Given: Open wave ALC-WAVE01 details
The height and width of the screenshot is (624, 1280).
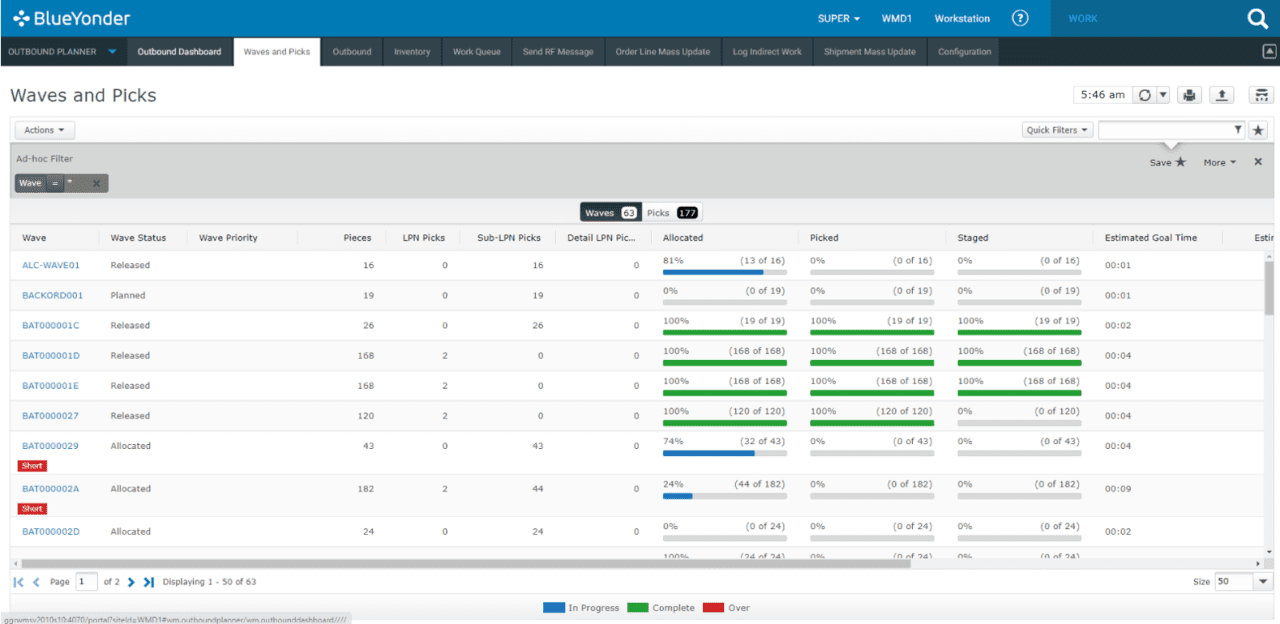Looking at the screenshot, I should tap(51, 265).
